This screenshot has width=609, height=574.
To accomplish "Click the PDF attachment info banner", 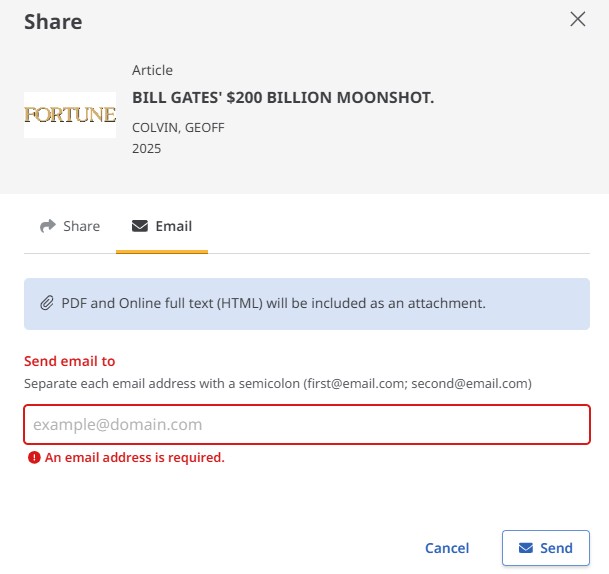I will click(307, 304).
